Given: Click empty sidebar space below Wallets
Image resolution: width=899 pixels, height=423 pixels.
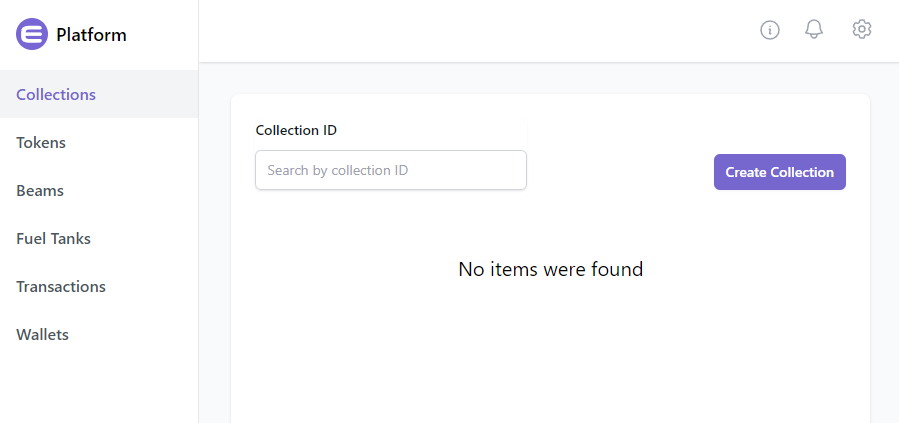Looking at the screenshot, I should click(98, 390).
